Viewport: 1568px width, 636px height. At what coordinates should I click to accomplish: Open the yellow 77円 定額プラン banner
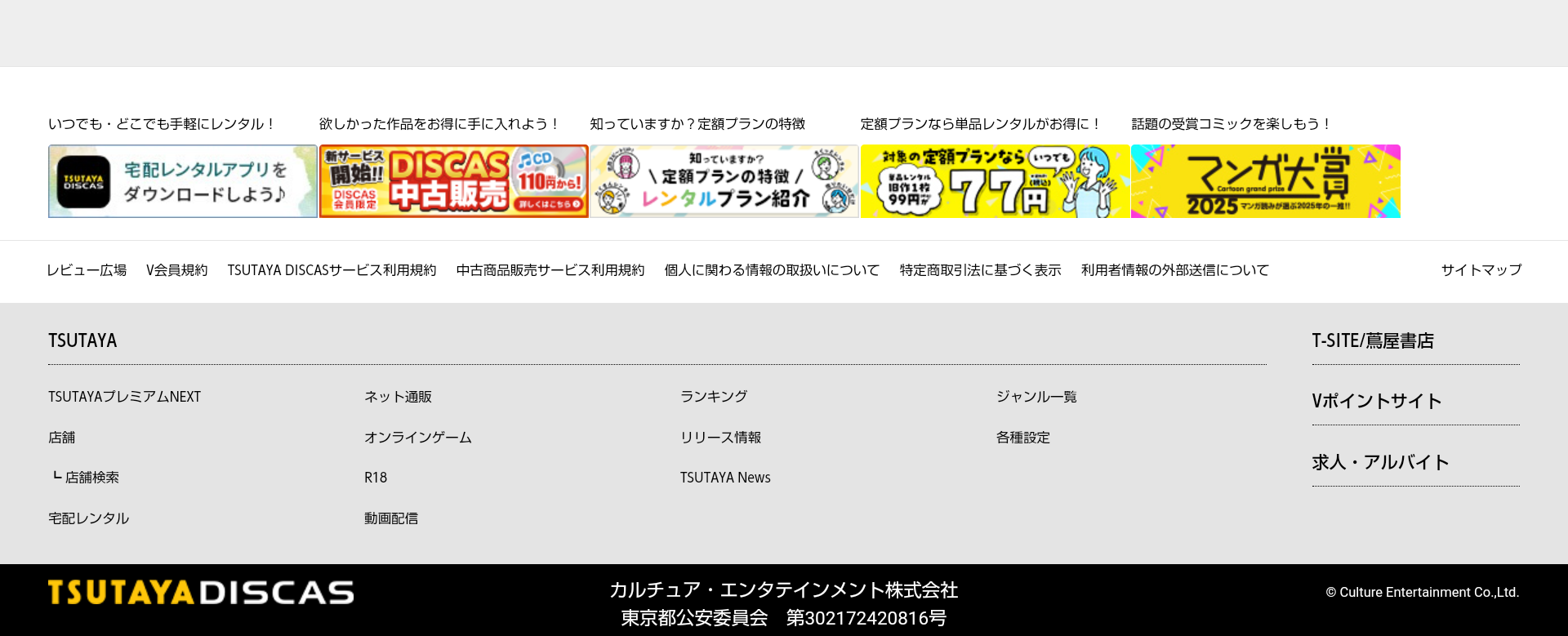point(995,181)
